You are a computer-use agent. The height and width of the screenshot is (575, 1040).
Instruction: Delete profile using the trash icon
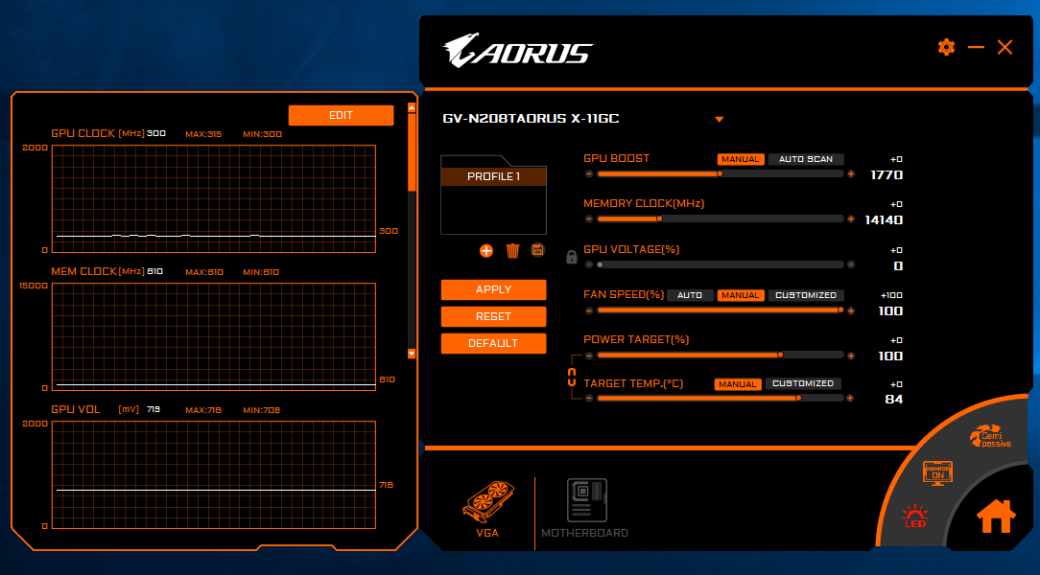point(513,251)
